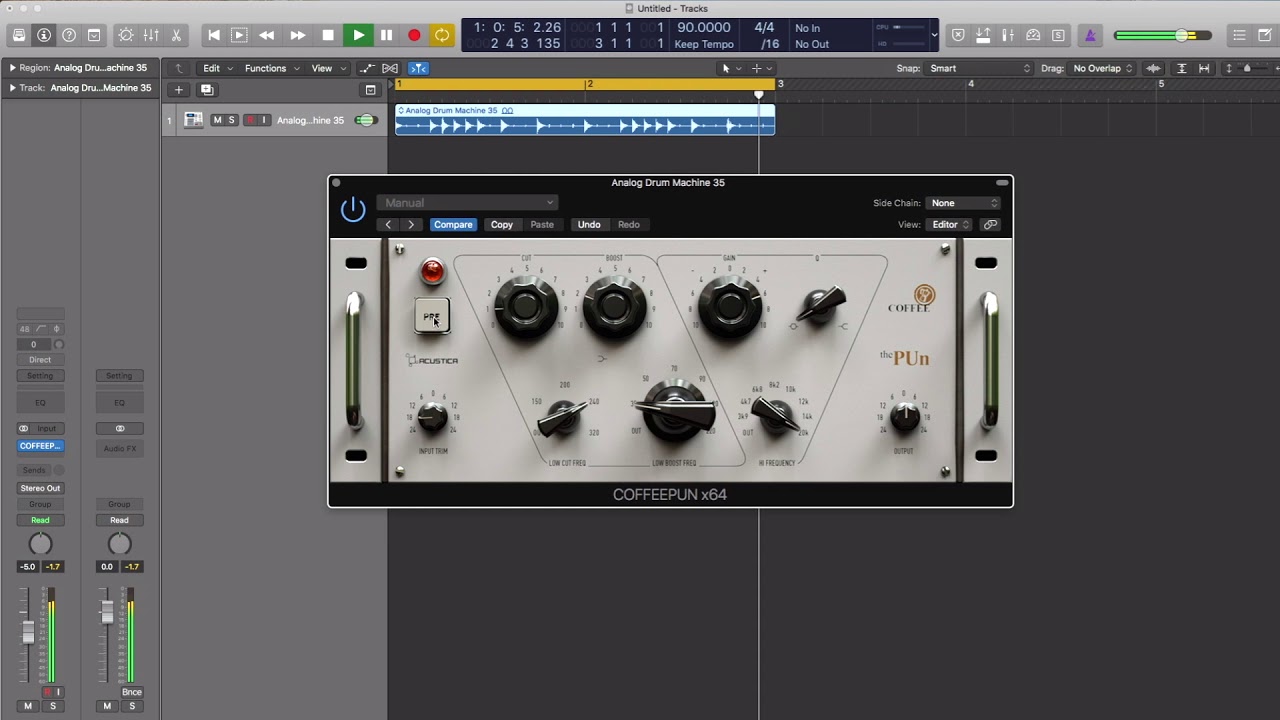Viewport: 1280px width, 720px height.
Task: Expand the Region inspector disclosure triangle
Action: [13, 68]
